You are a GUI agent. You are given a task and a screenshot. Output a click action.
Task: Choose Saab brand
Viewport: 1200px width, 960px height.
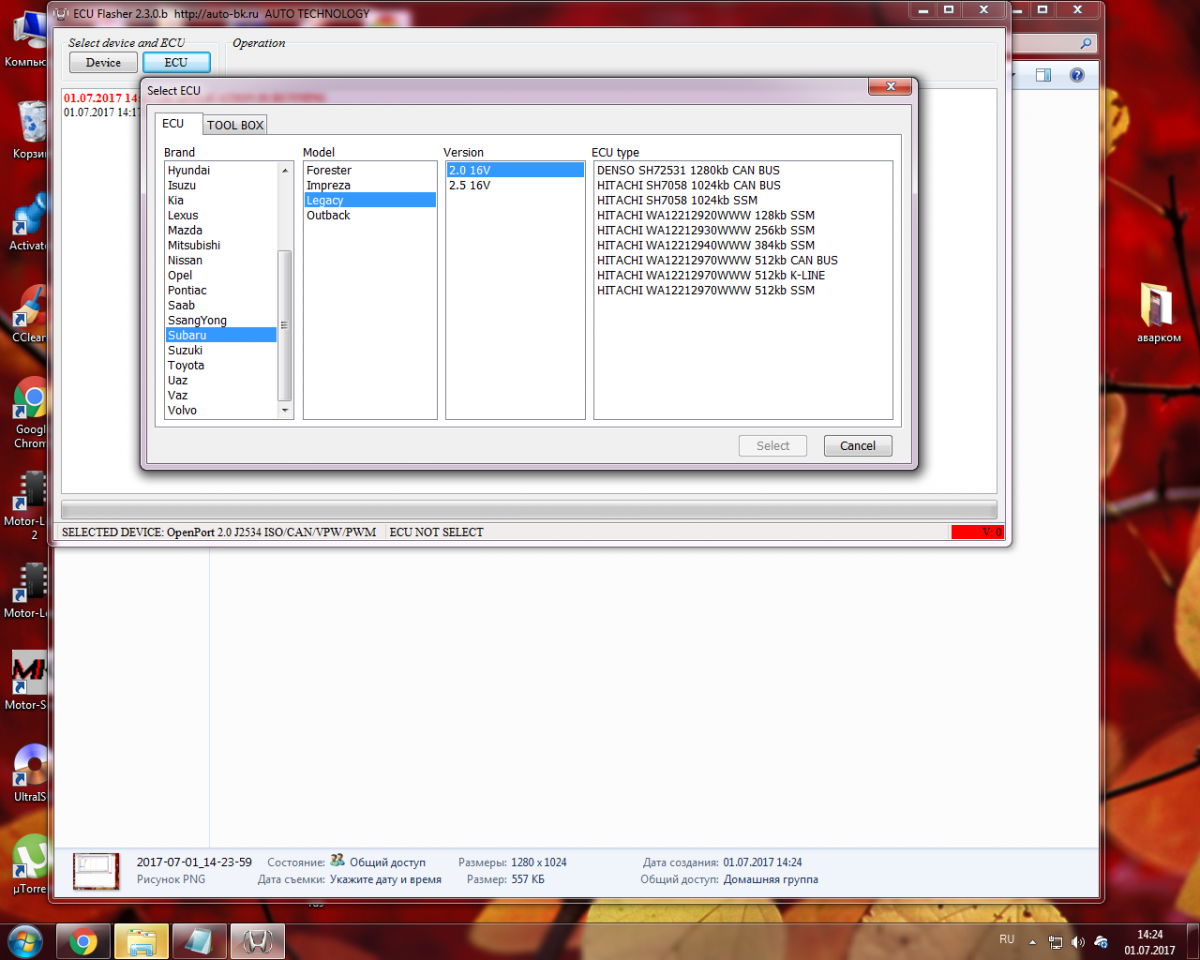click(220, 305)
